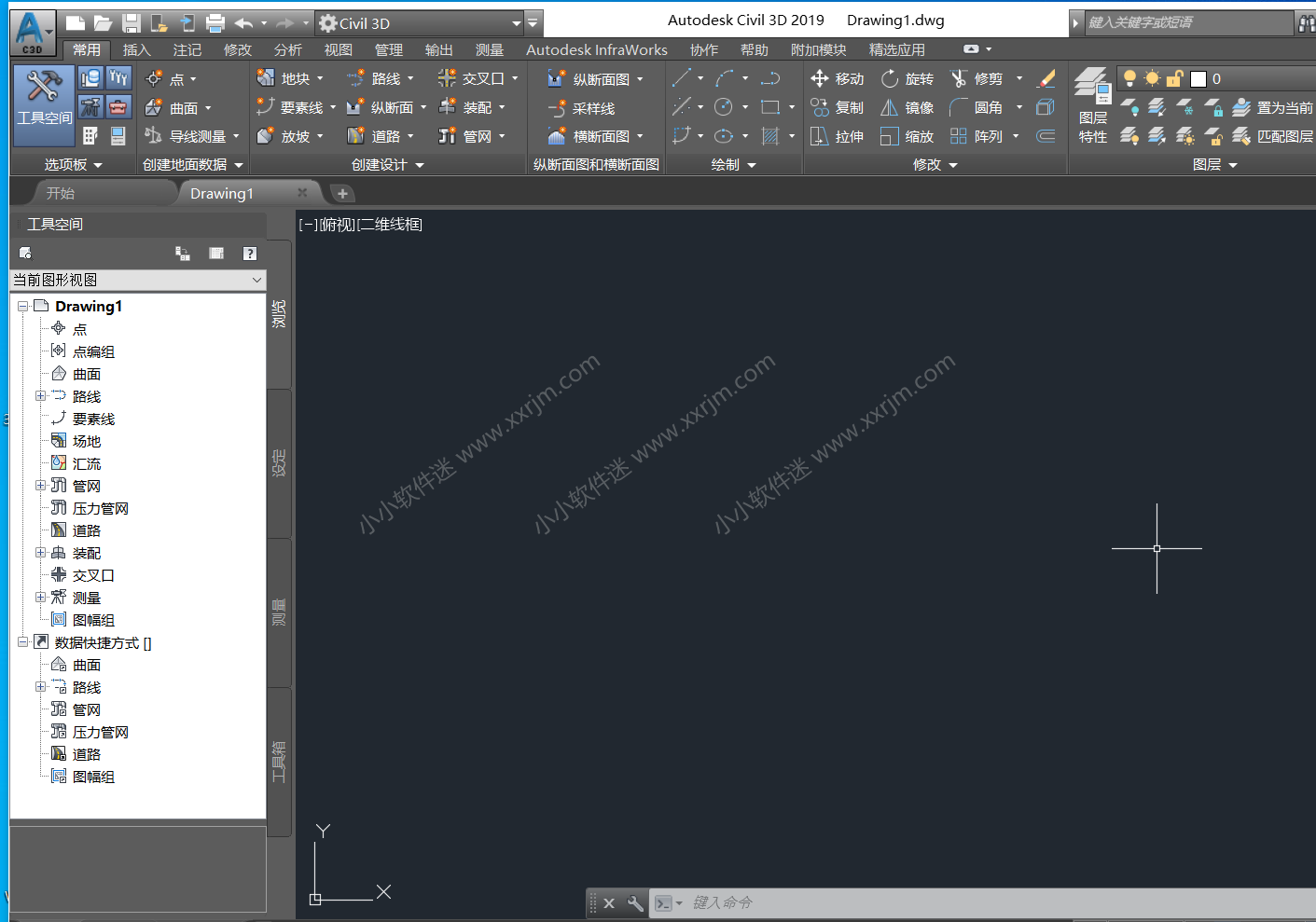
Task: Click the Profile View (纵断面图) tool
Action: (x=595, y=79)
